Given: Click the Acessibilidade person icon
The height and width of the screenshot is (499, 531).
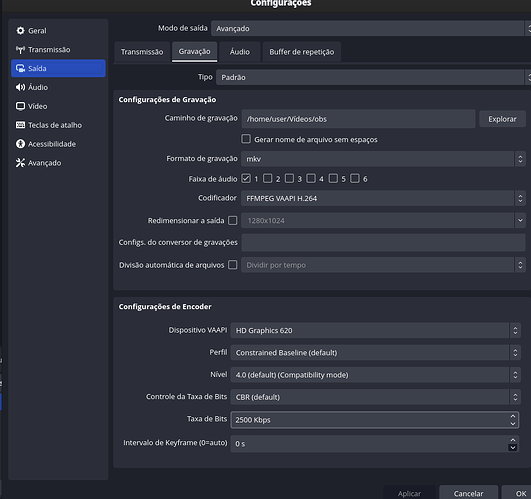Looking at the screenshot, I should click(20, 144).
